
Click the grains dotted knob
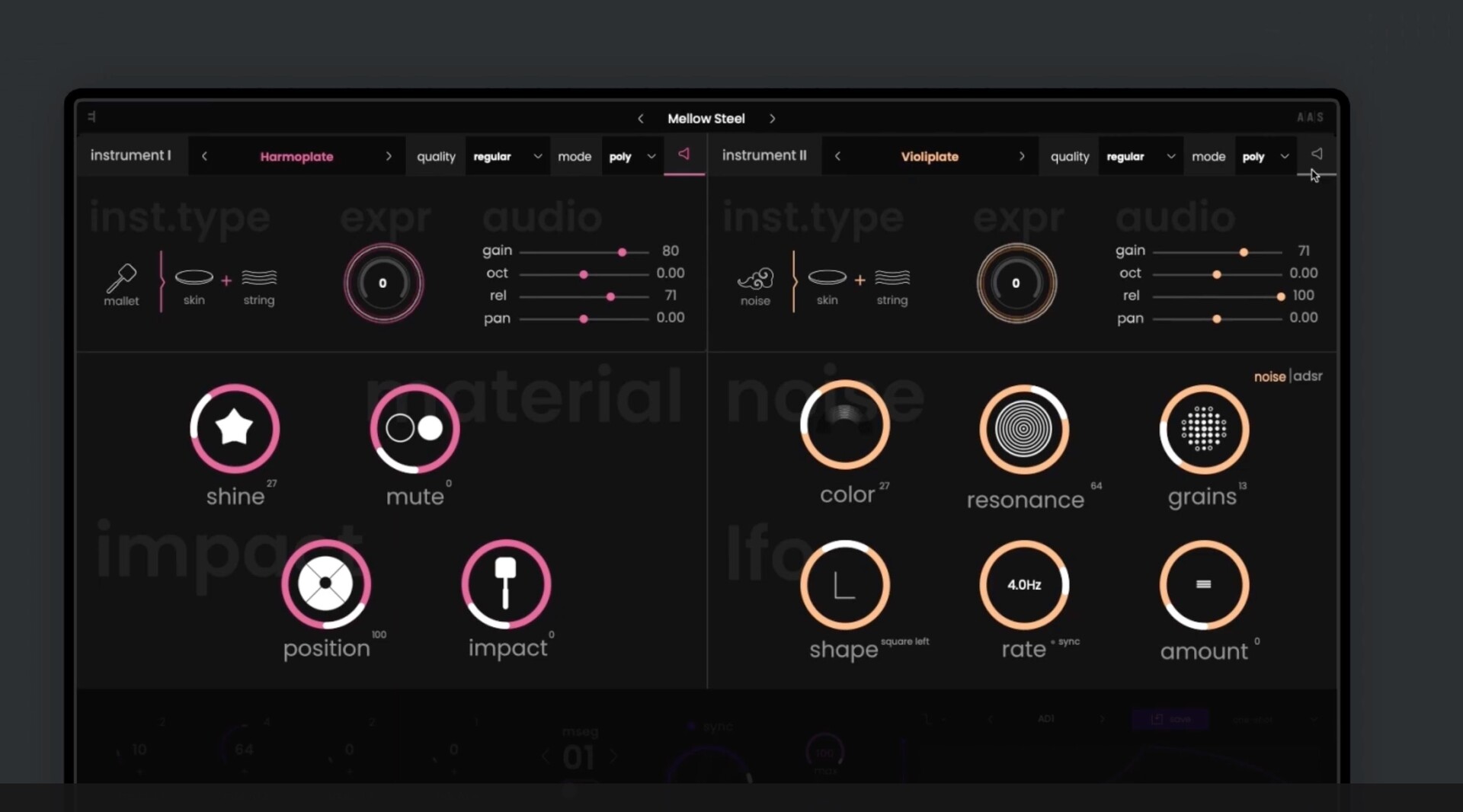click(x=1204, y=430)
